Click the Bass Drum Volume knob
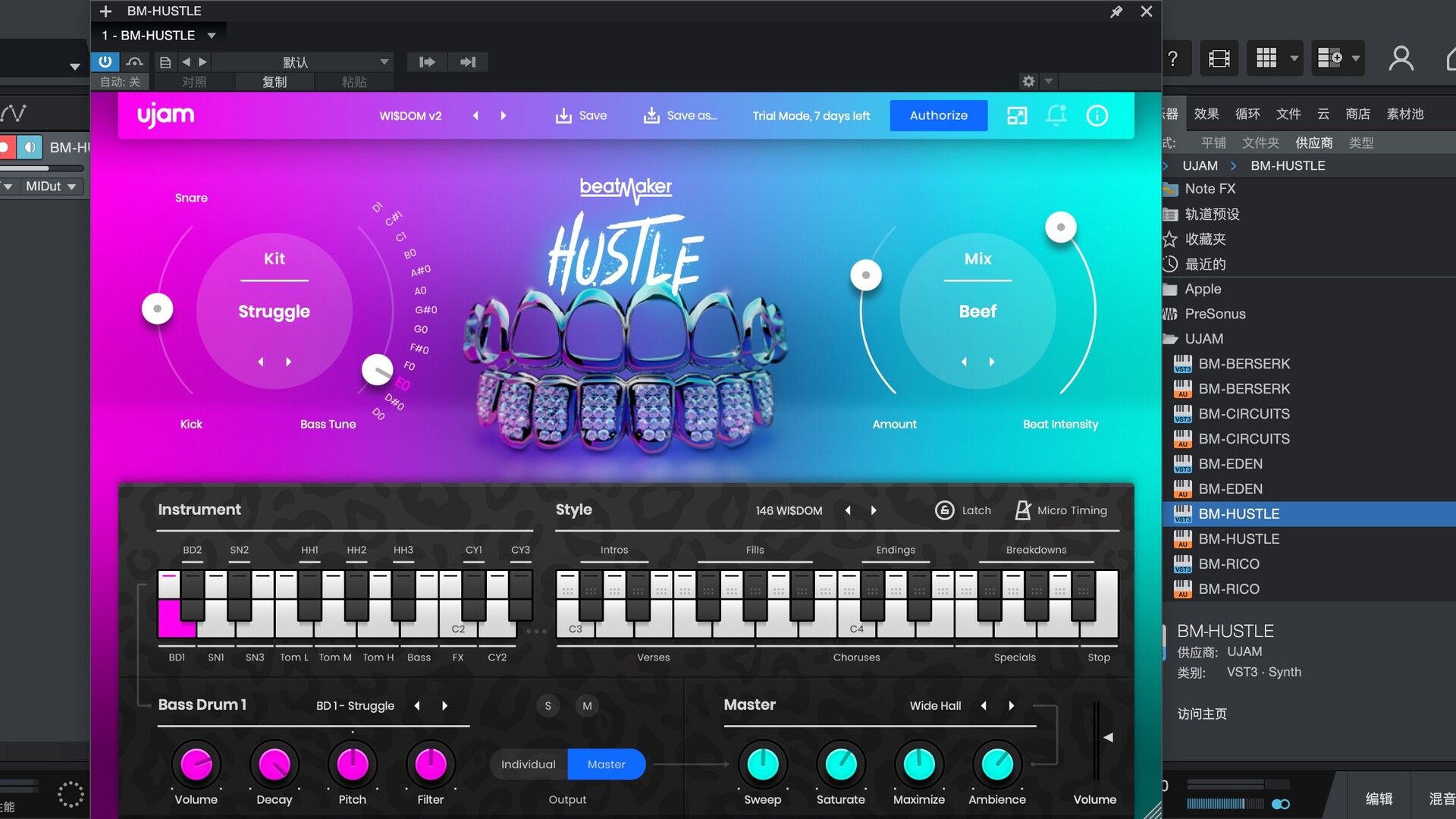The width and height of the screenshot is (1456, 819). click(x=196, y=764)
